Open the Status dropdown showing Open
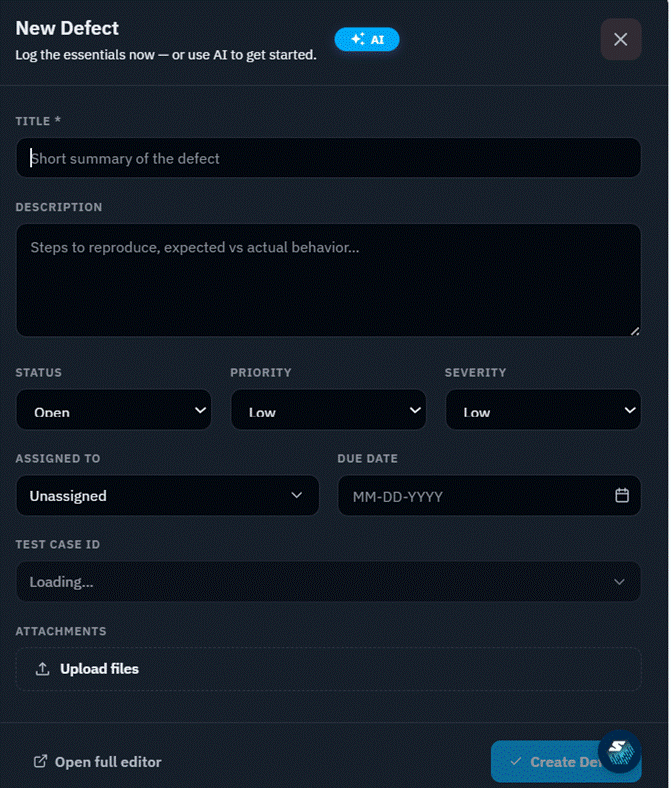This screenshot has height=788, width=671. (x=114, y=410)
